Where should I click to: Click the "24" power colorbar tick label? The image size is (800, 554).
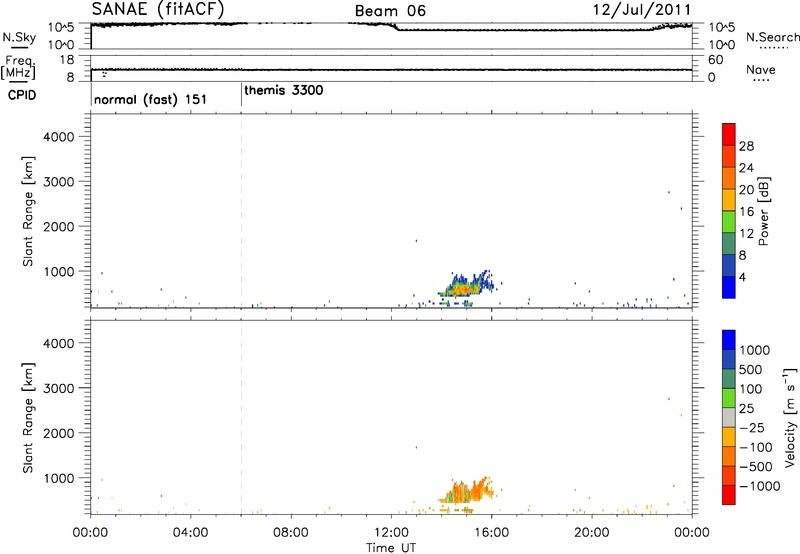746,168
